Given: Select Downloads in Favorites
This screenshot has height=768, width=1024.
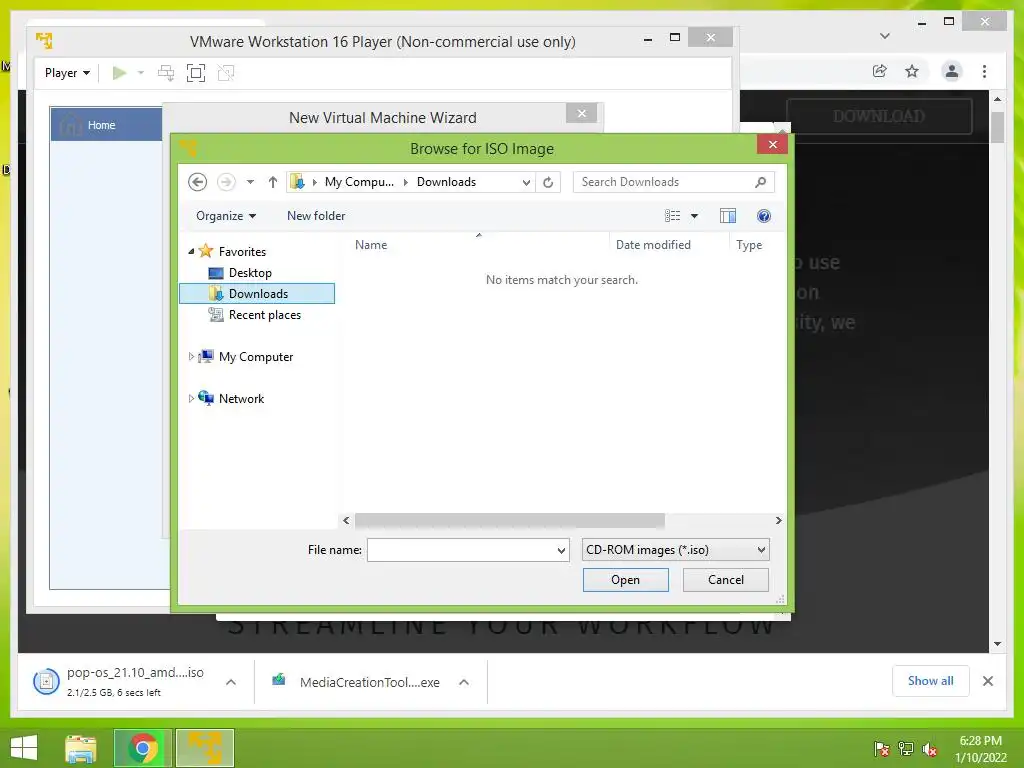Looking at the screenshot, I should click(x=257, y=294).
